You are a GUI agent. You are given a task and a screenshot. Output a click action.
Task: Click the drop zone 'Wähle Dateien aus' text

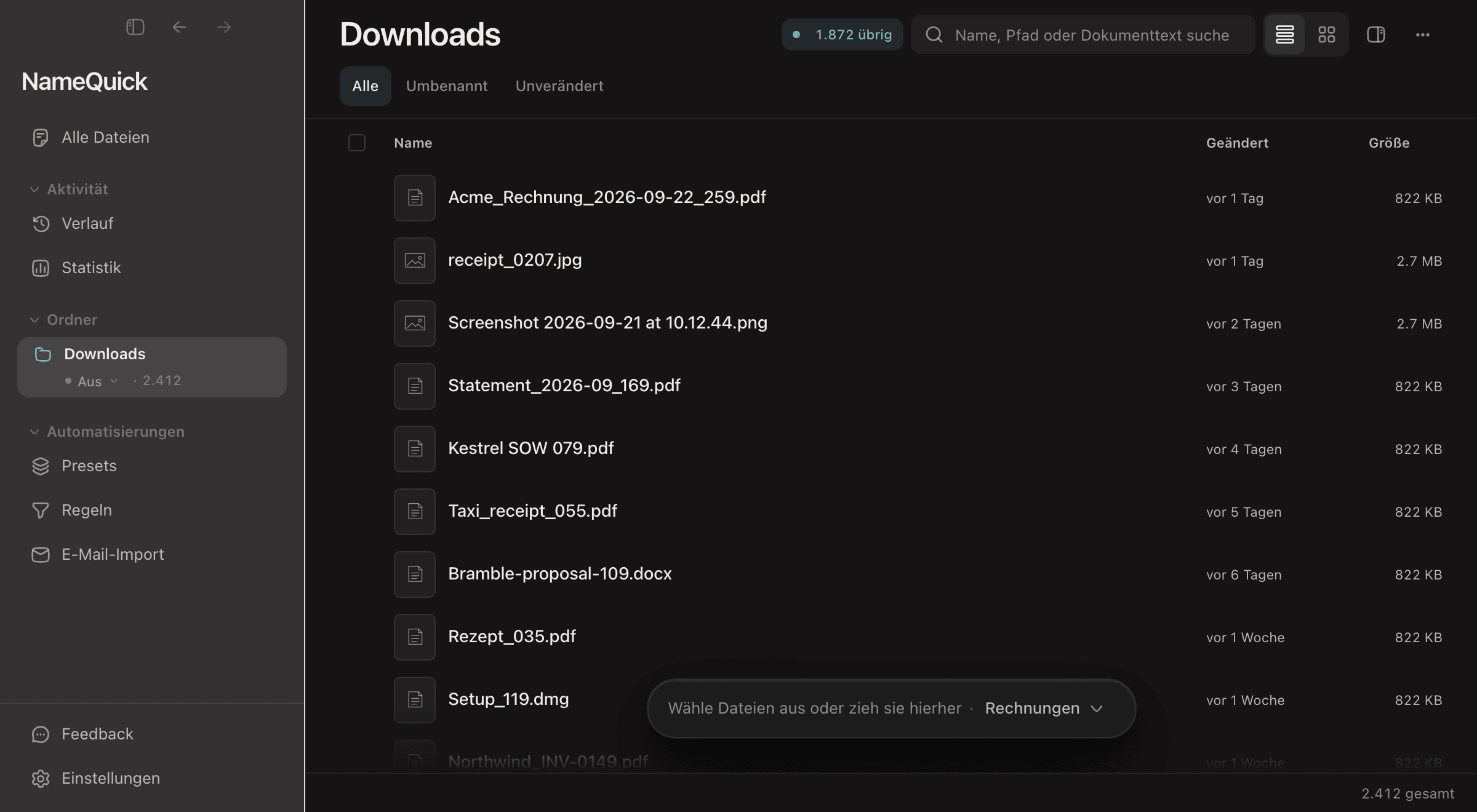tap(814, 708)
